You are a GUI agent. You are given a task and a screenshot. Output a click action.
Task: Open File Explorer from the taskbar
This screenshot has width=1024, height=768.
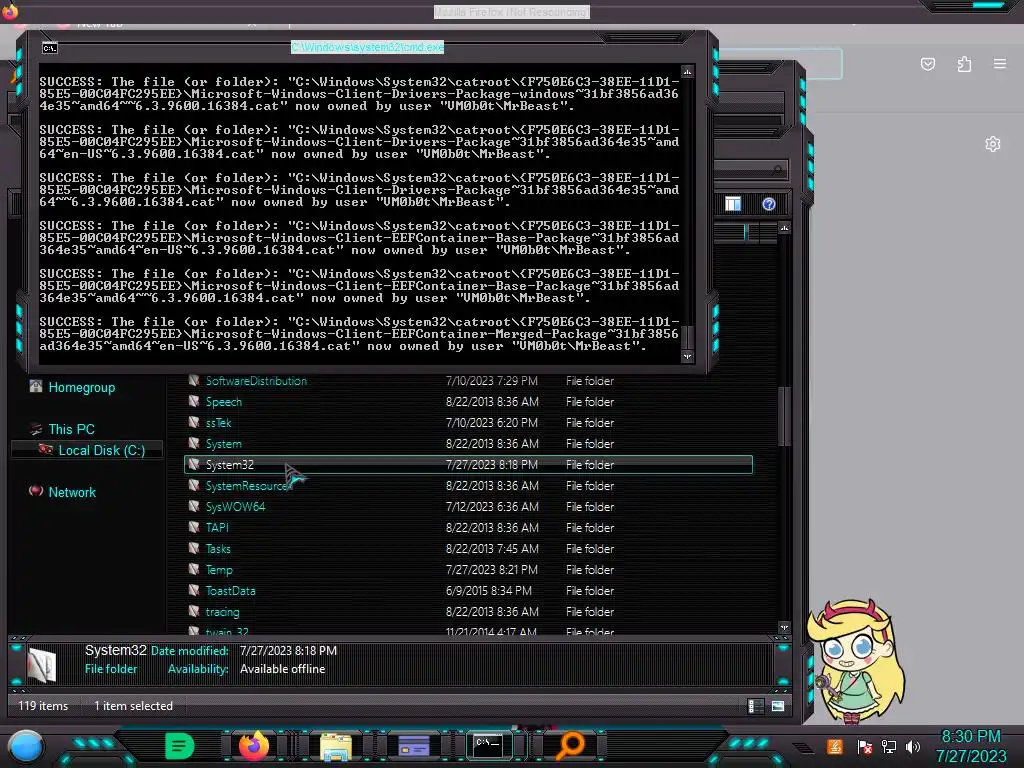[336, 746]
